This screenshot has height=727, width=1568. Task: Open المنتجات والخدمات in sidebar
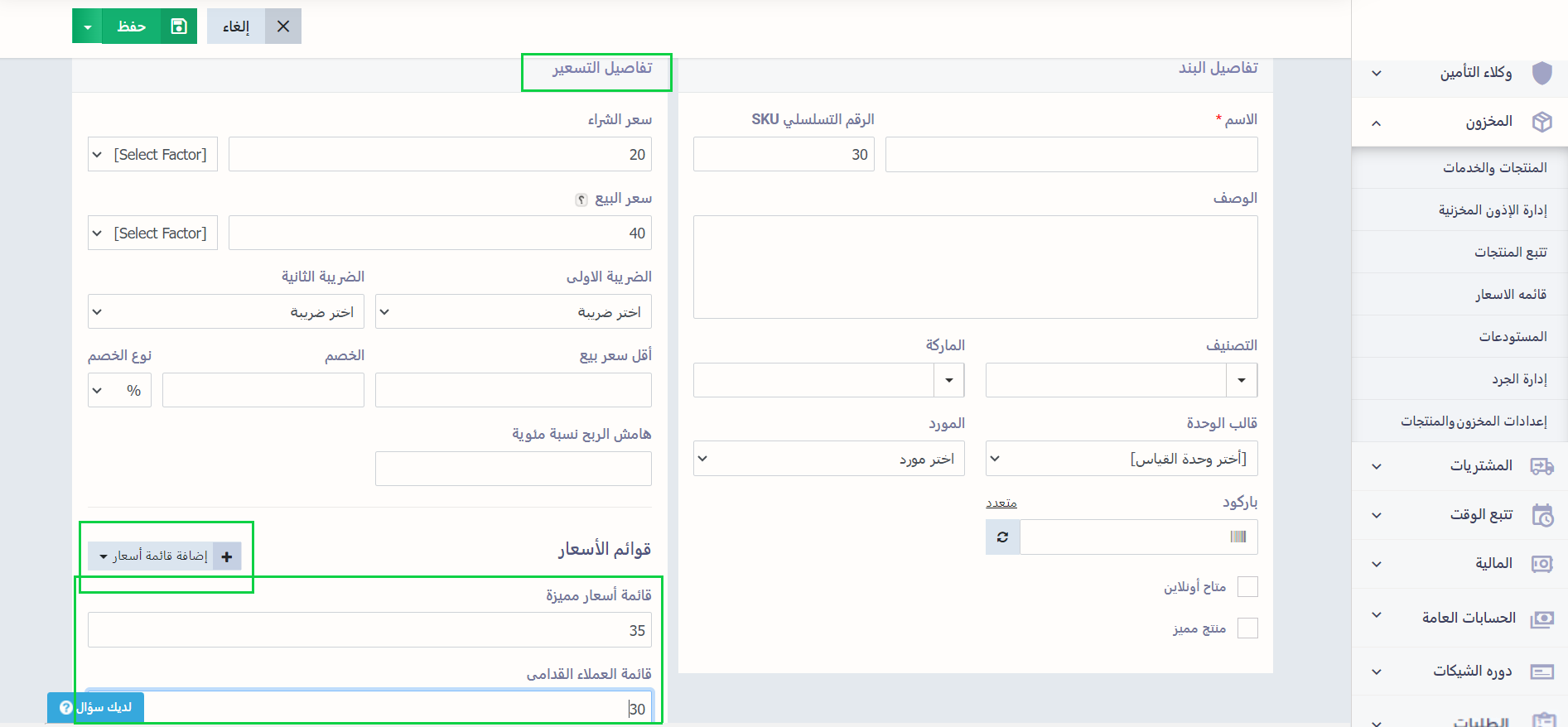[x=1494, y=168]
